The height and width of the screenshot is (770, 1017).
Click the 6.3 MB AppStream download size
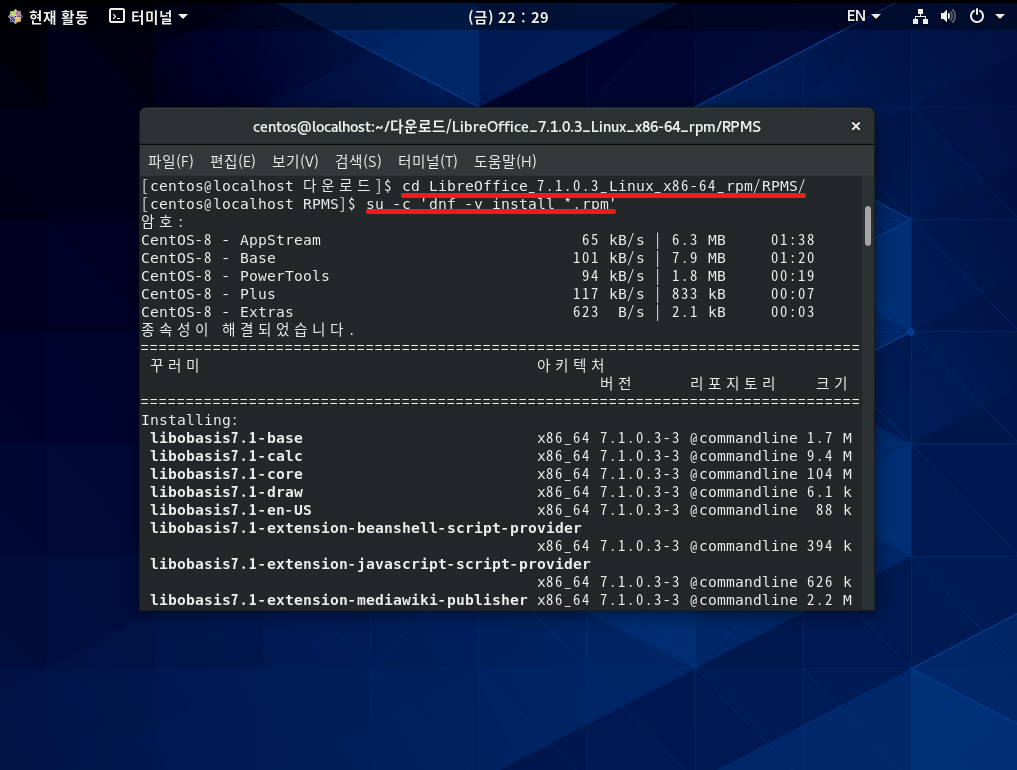click(x=699, y=240)
